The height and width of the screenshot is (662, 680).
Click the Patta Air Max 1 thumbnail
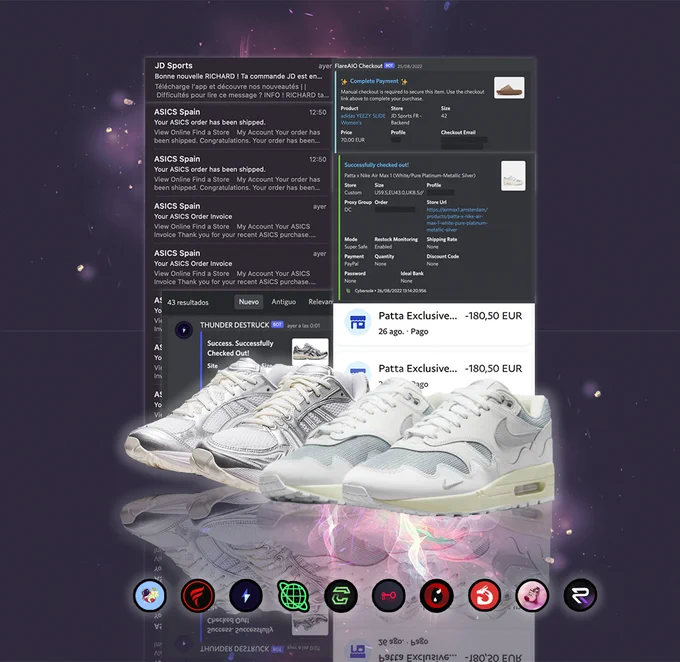point(513,176)
